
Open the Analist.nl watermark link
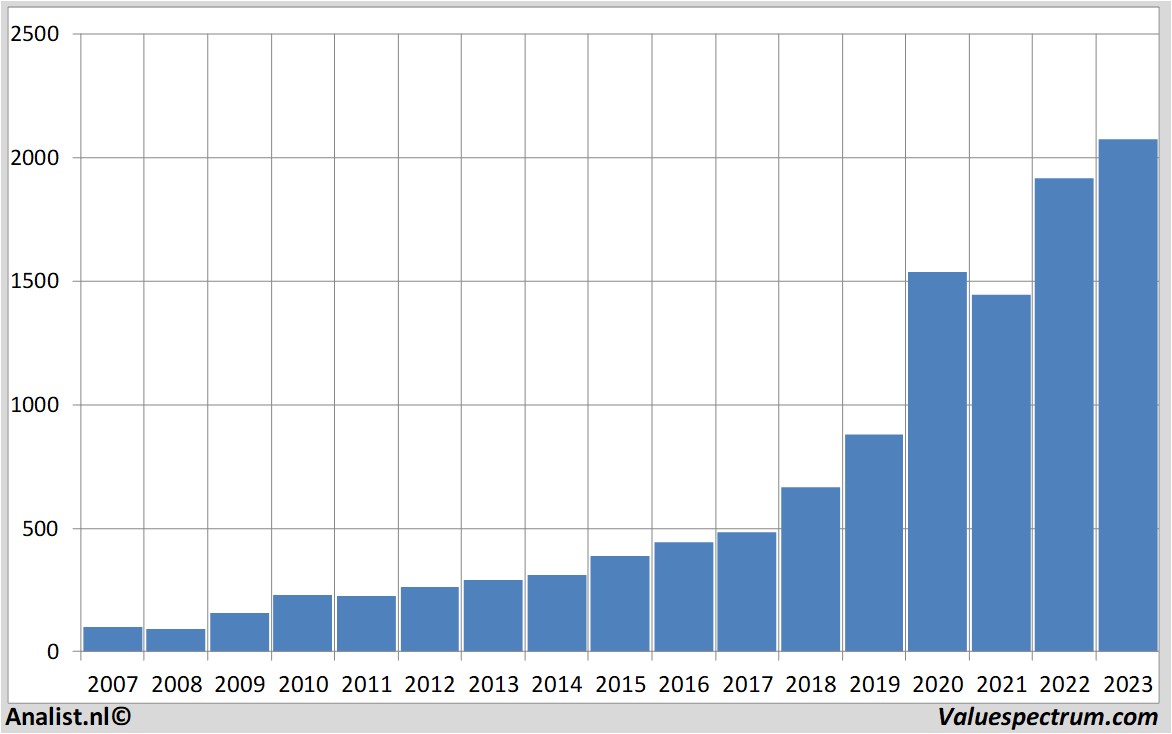click(68, 717)
